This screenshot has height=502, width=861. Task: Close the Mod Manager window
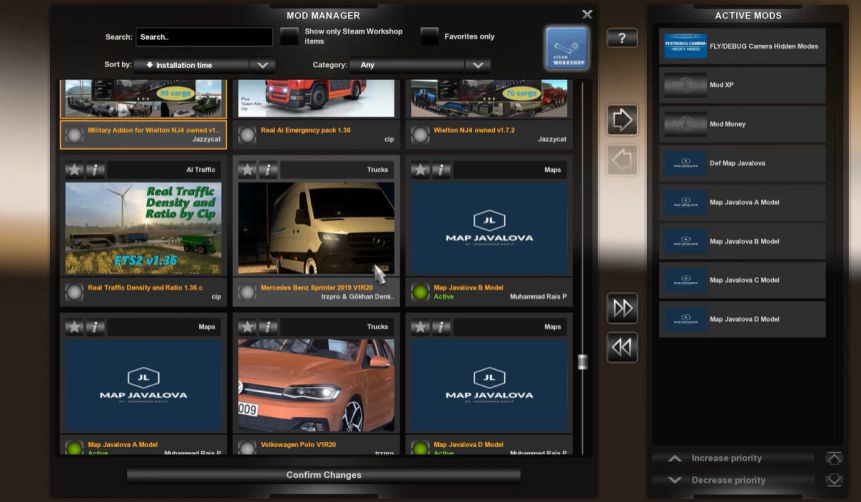587,14
